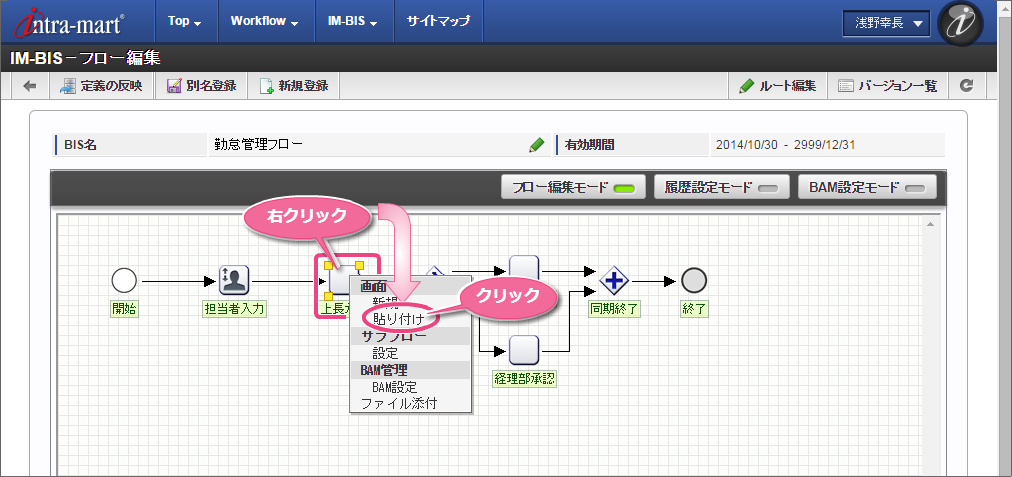This screenshot has height=477, width=1012.
Task: Select the 終了 end event circle
Action: 694,281
